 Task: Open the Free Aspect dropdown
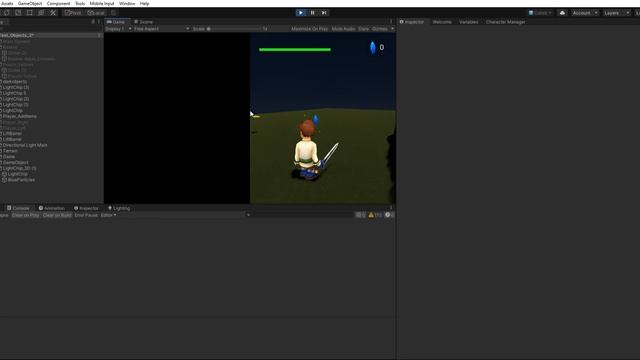coord(162,29)
